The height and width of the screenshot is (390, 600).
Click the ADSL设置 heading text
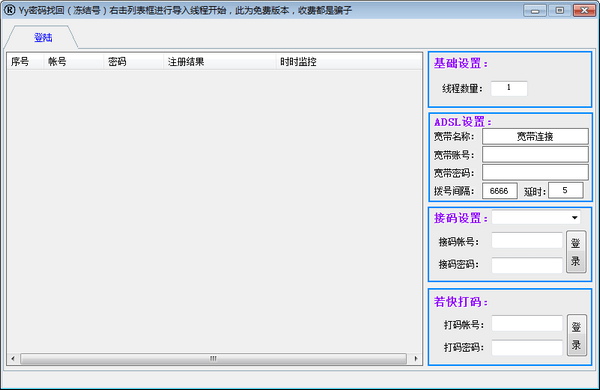pyautogui.click(x=463, y=122)
